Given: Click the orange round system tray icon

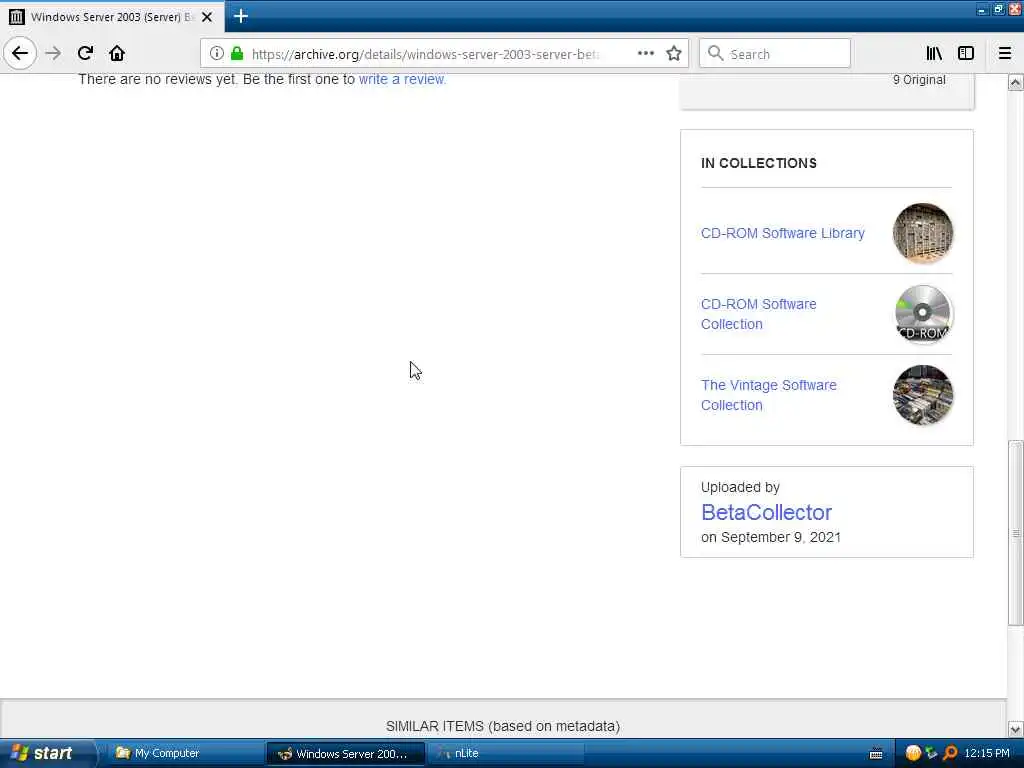Looking at the screenshot, I should [x=913, y=754].
